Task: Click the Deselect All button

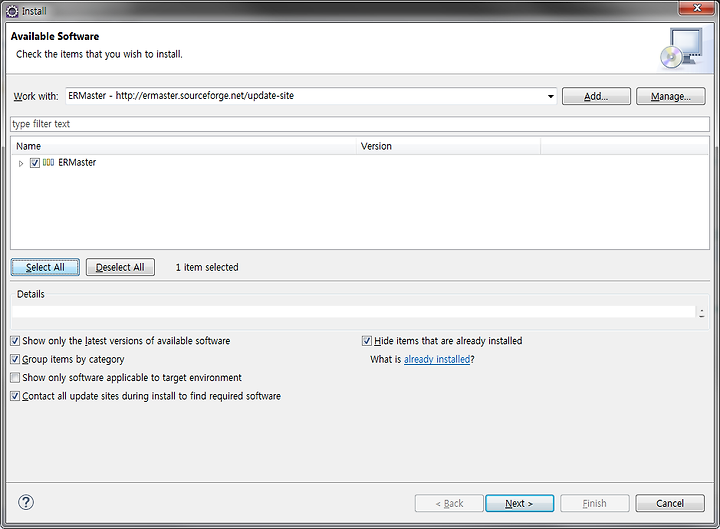Action: click(x=120, y=267)
